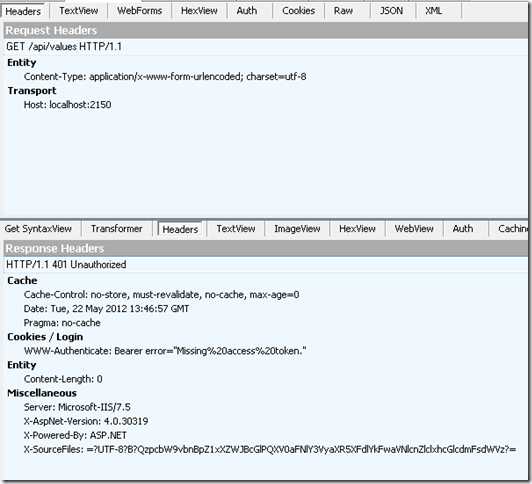The height and width of the screenshot is (484, 532).
Task: Open the request Auth tab
Action: pyautogui.click(x=247, y=11)
